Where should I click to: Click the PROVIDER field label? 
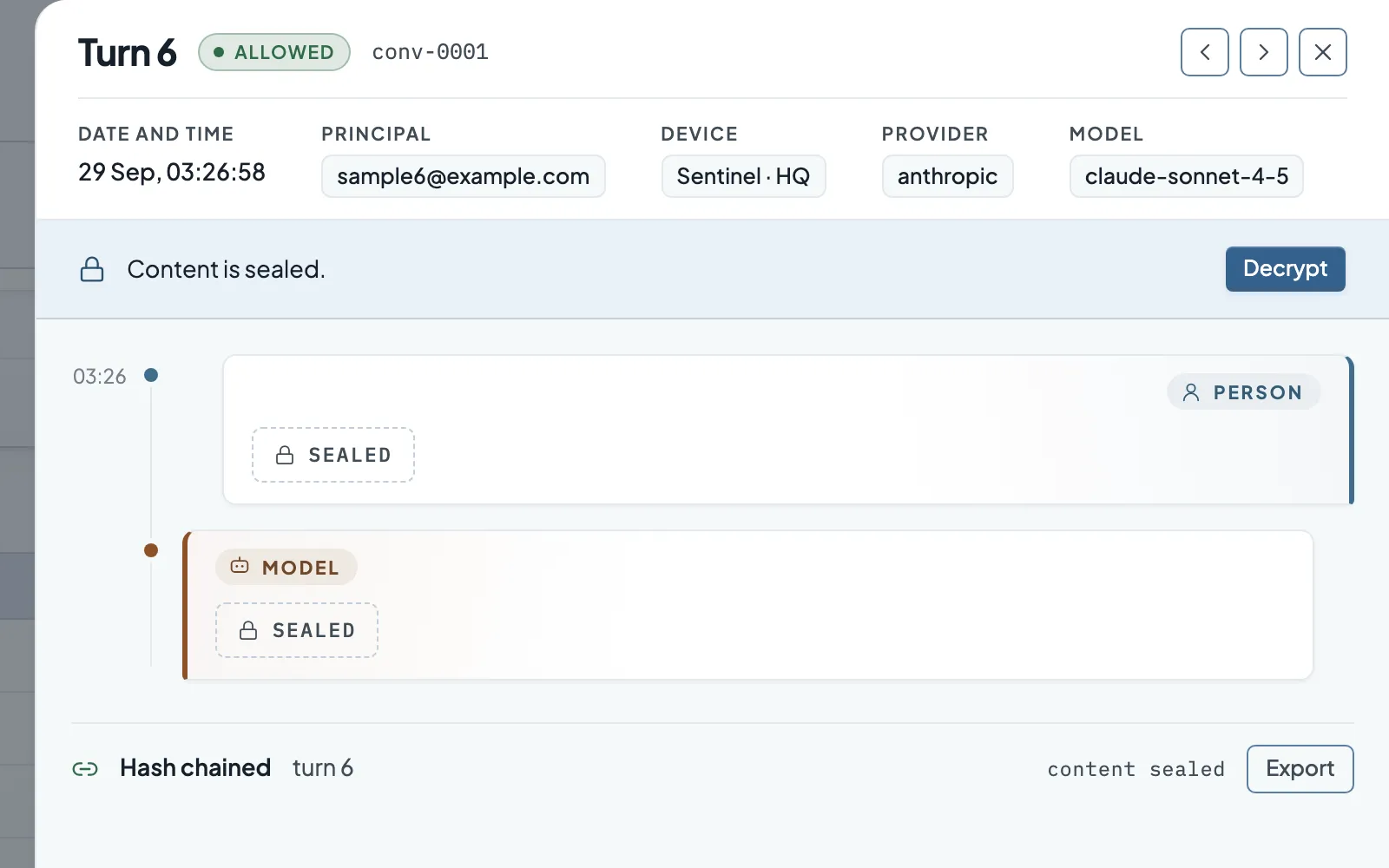pos(935,134)
